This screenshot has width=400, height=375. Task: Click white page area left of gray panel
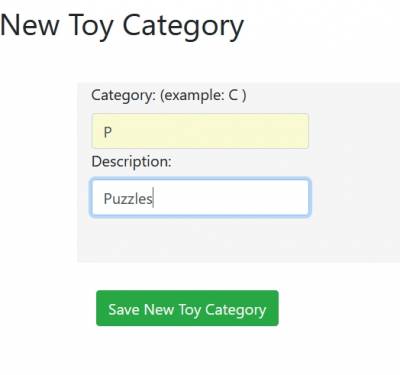(38, 173)
